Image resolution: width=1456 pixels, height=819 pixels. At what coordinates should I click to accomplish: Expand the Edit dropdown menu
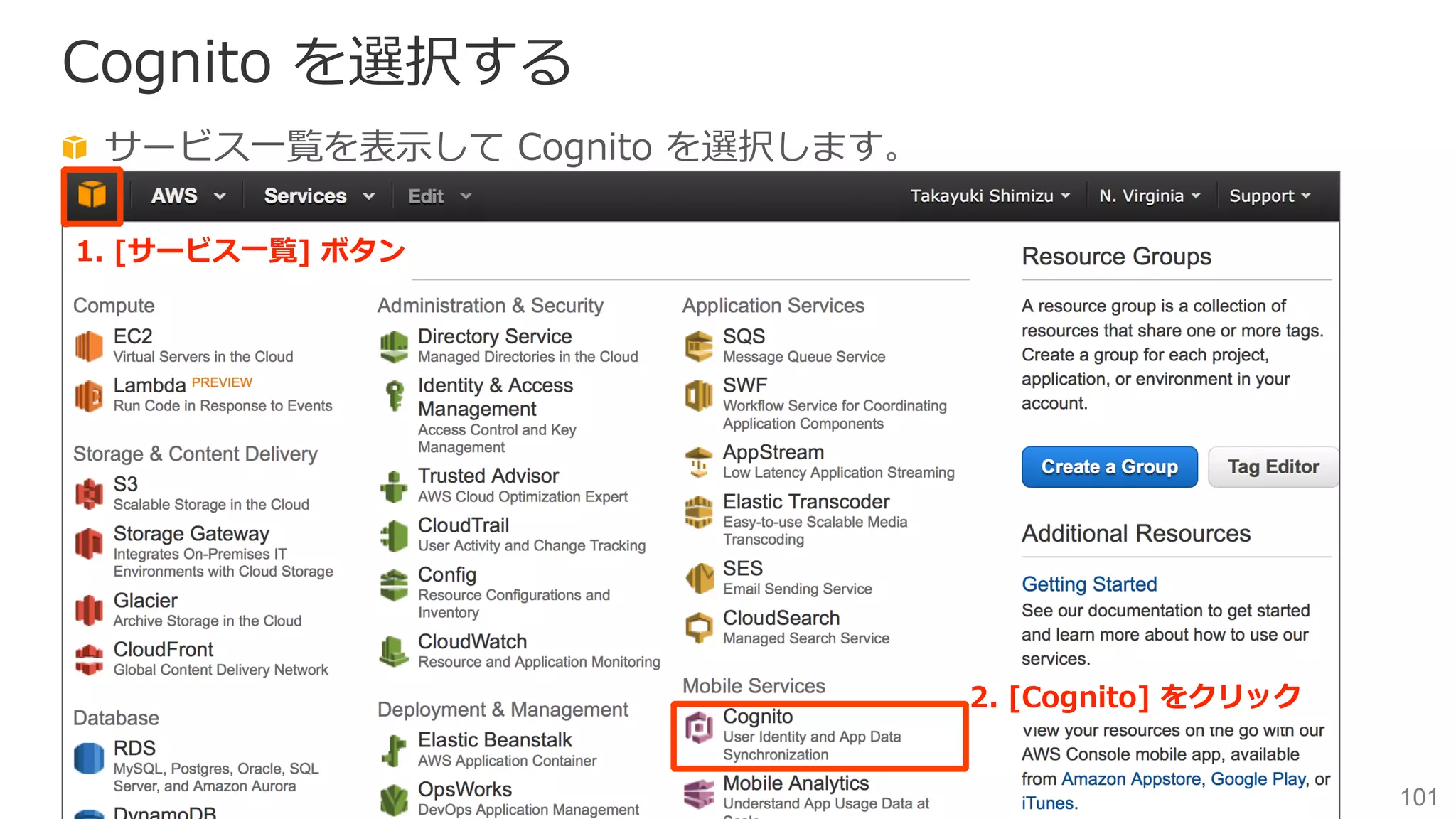pos(440,196)
